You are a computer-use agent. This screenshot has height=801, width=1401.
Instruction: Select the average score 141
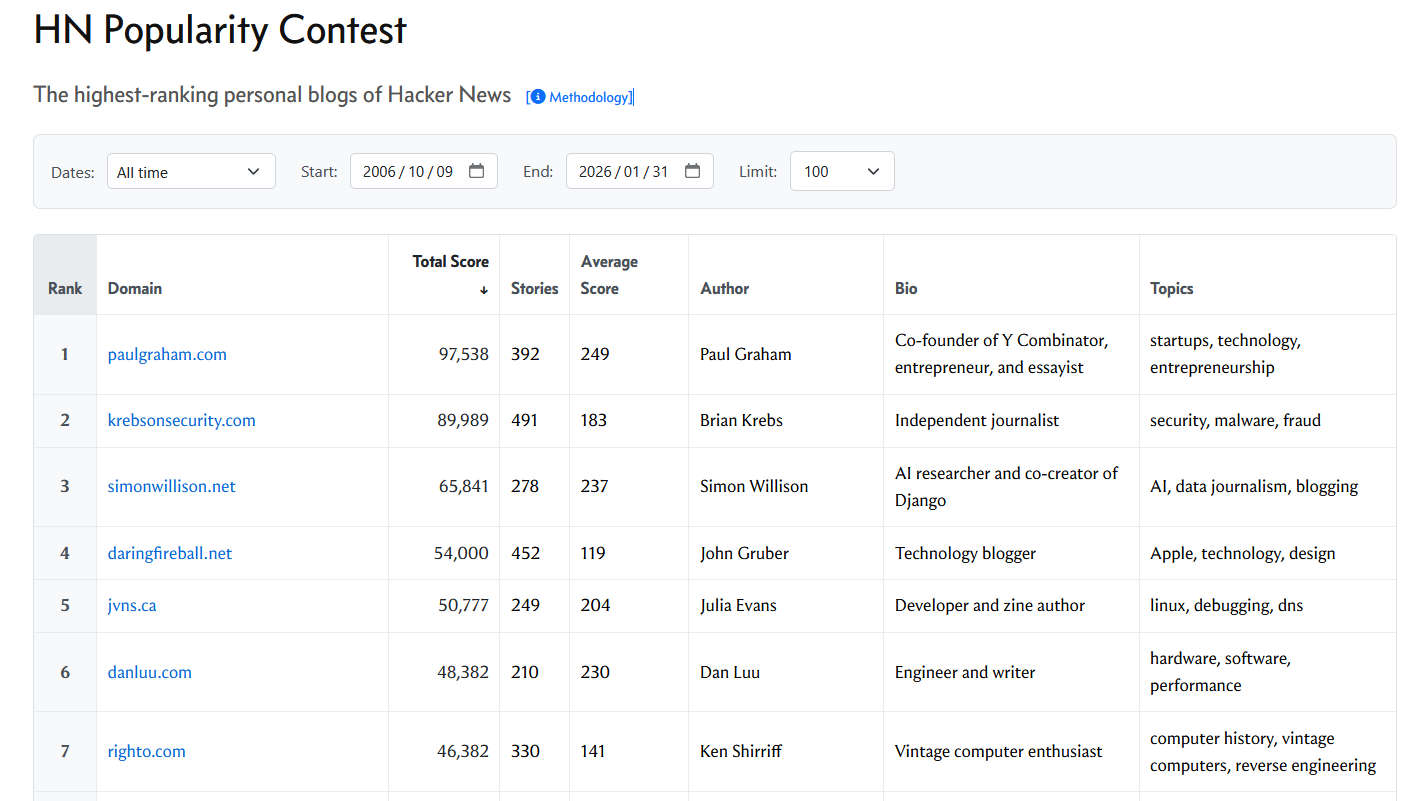point(593,751)
